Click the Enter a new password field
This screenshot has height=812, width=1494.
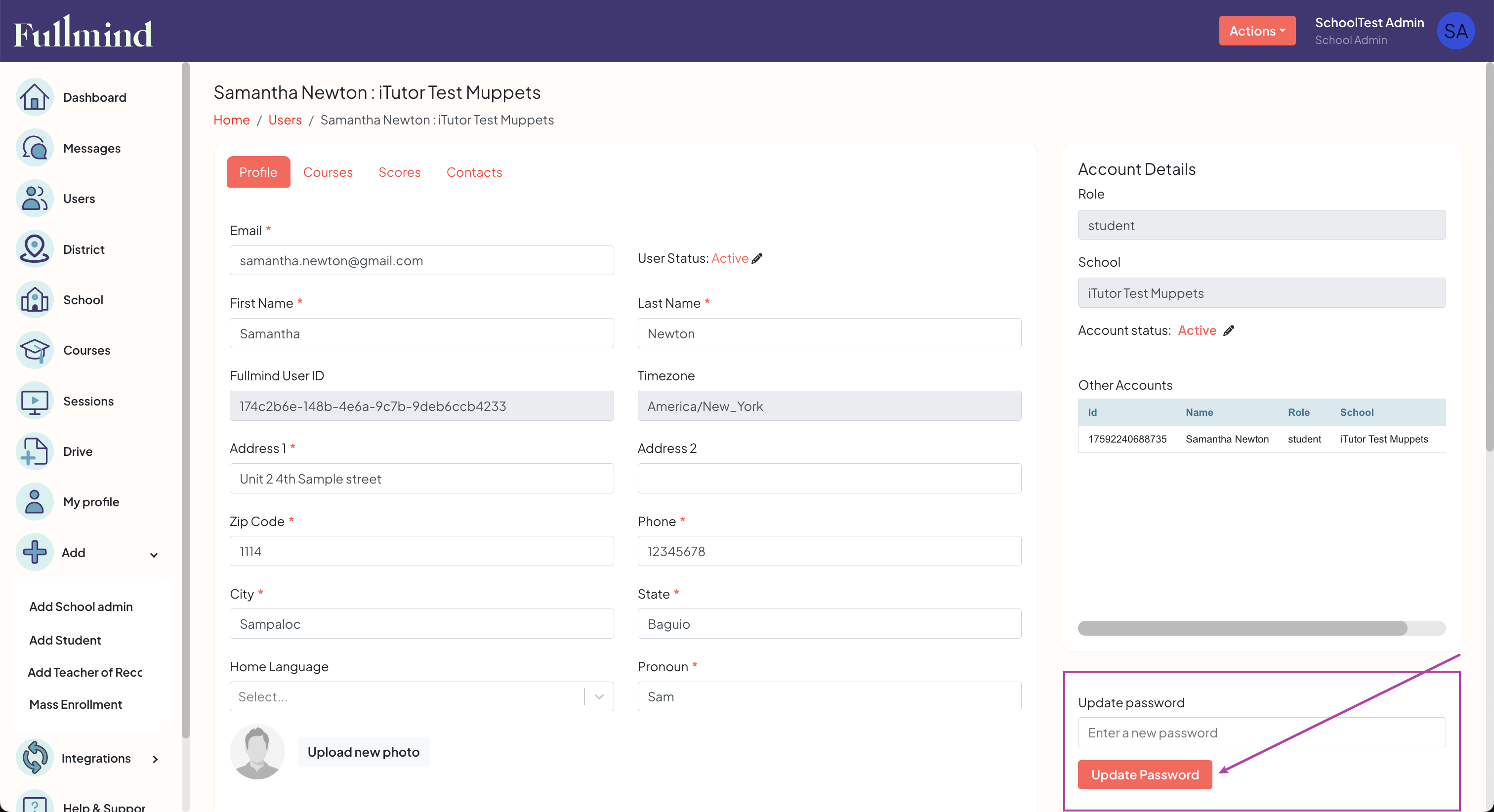point(1261,732)
